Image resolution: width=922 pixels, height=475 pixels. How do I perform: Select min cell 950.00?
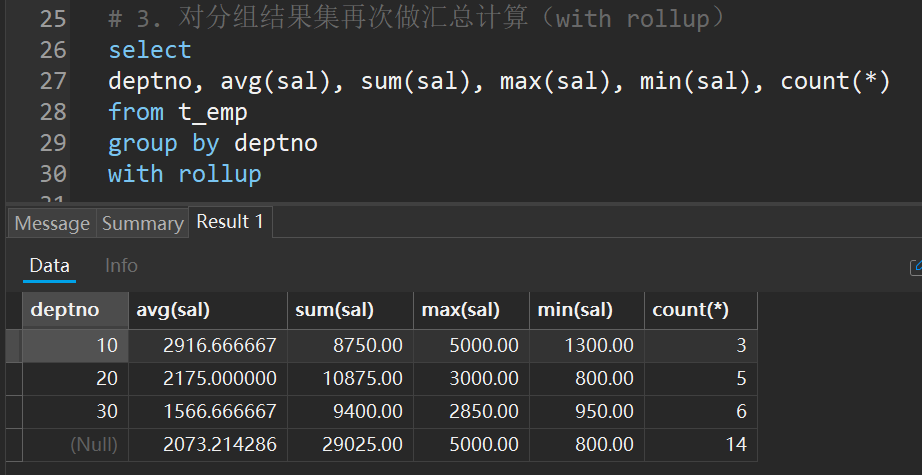point(587,411)
